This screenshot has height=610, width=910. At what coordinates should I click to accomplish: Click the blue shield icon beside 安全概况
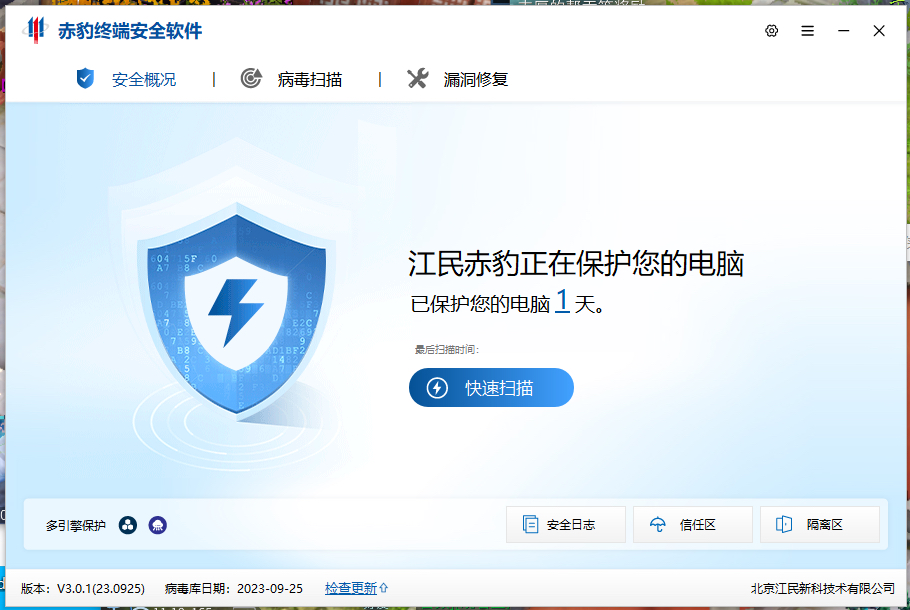85,78
